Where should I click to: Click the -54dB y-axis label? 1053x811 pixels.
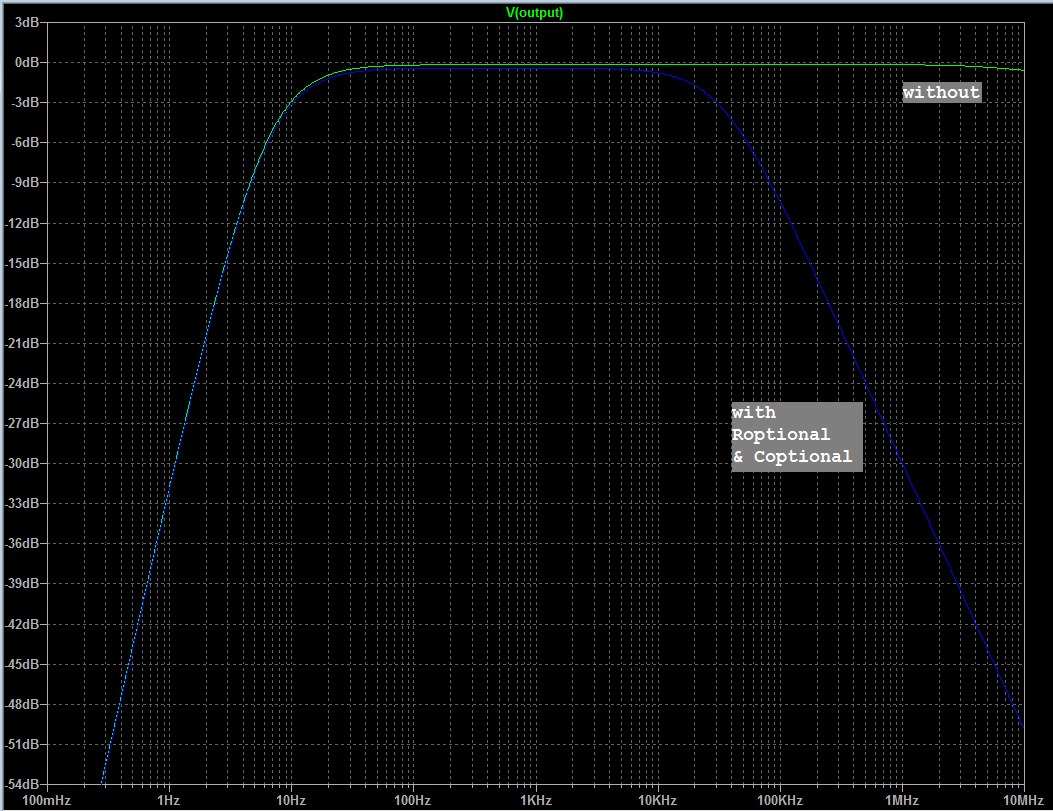pos(22,785)
